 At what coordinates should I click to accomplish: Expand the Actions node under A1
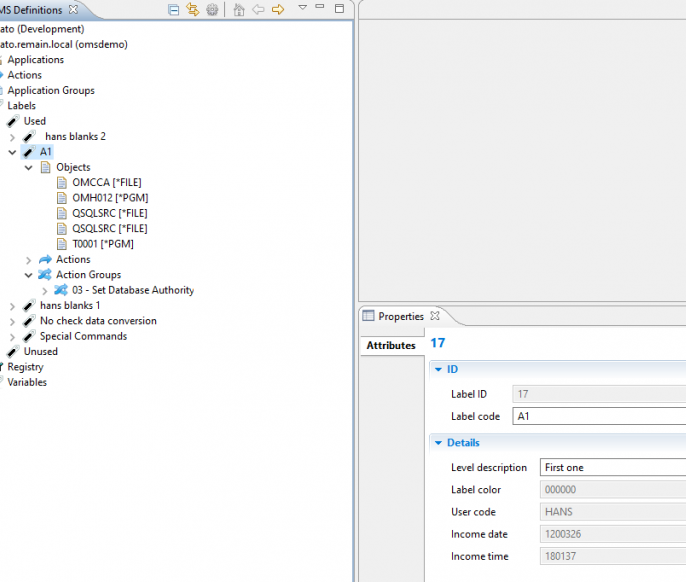tap(28, 260)
